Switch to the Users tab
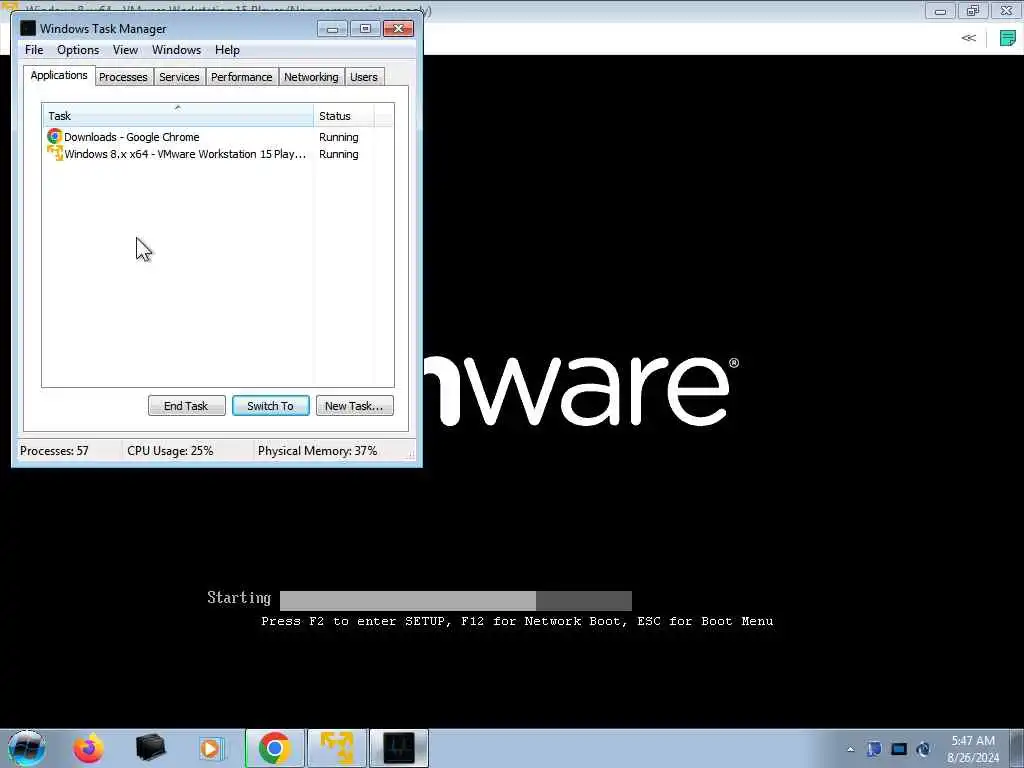Viewport: 1024px width, 768px height. pos(364,77)
